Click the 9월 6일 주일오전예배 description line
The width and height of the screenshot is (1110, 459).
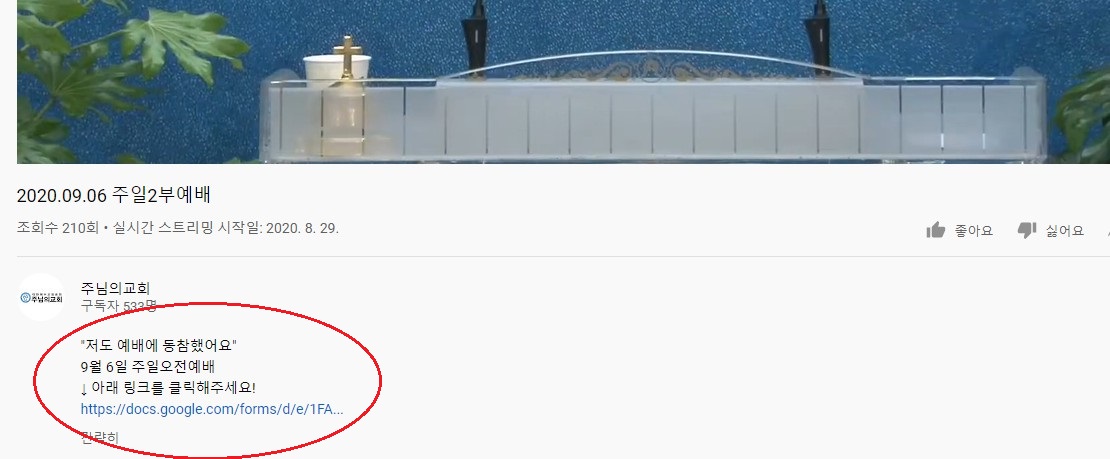[x=148, y=367]
